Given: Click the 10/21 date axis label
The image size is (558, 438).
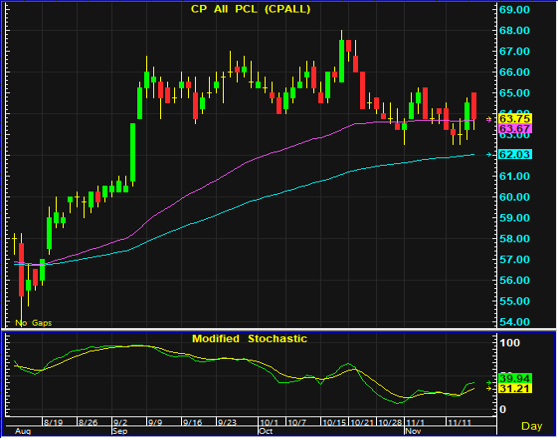Looking at the screenshot, I should pos(362,423).
